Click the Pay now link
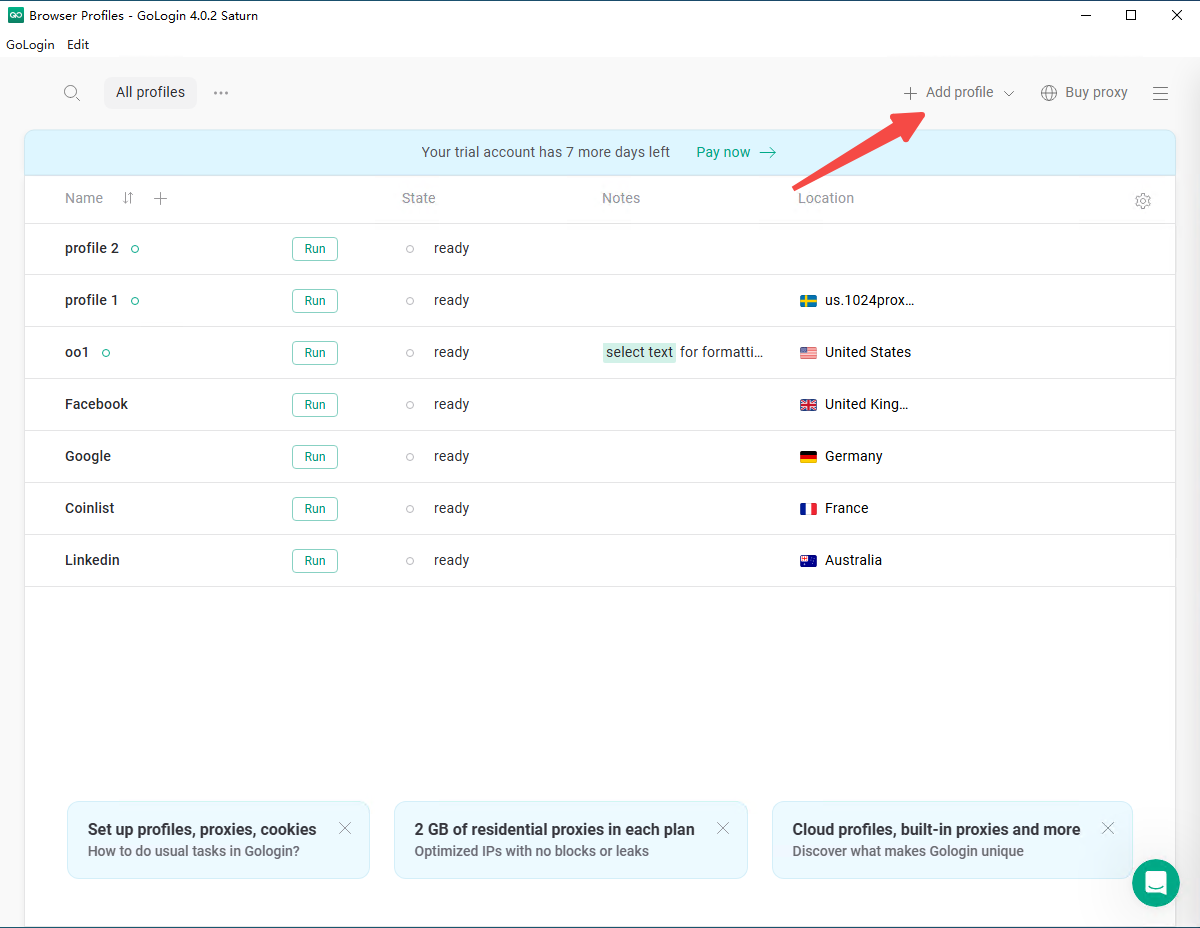The image size is (1200, 928). 736,152
